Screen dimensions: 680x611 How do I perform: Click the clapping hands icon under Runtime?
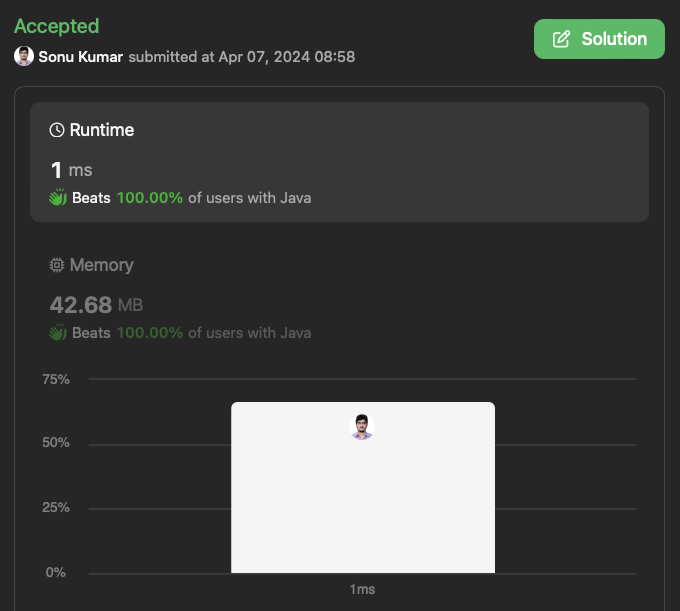(58, 198)
